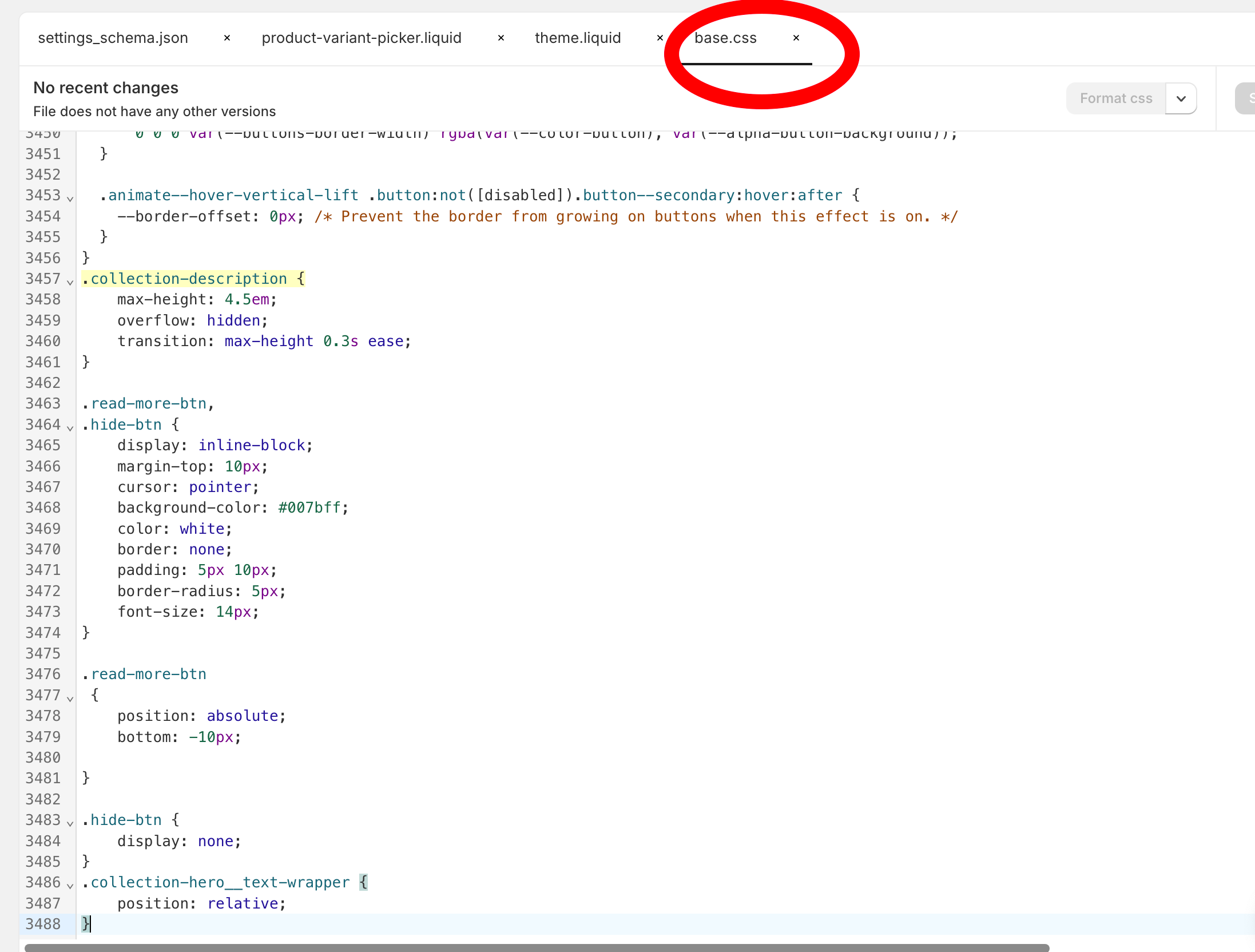
Task: Select the base.css tab
Action: click(725, 38)
